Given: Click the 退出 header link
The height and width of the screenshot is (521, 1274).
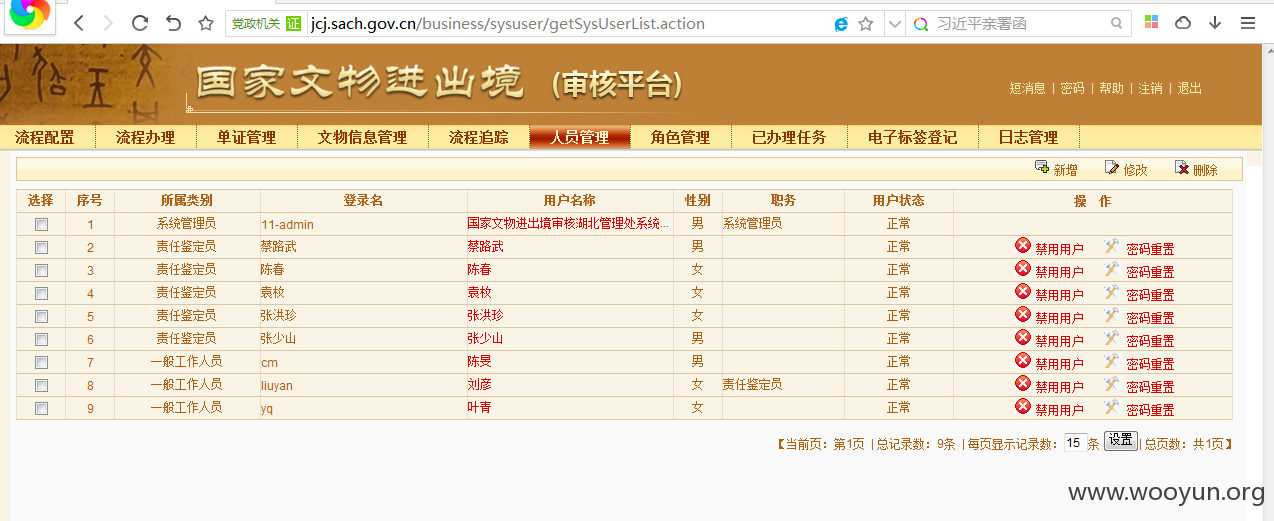Looking at the screenshot, I should click(x=1189, y=88).
